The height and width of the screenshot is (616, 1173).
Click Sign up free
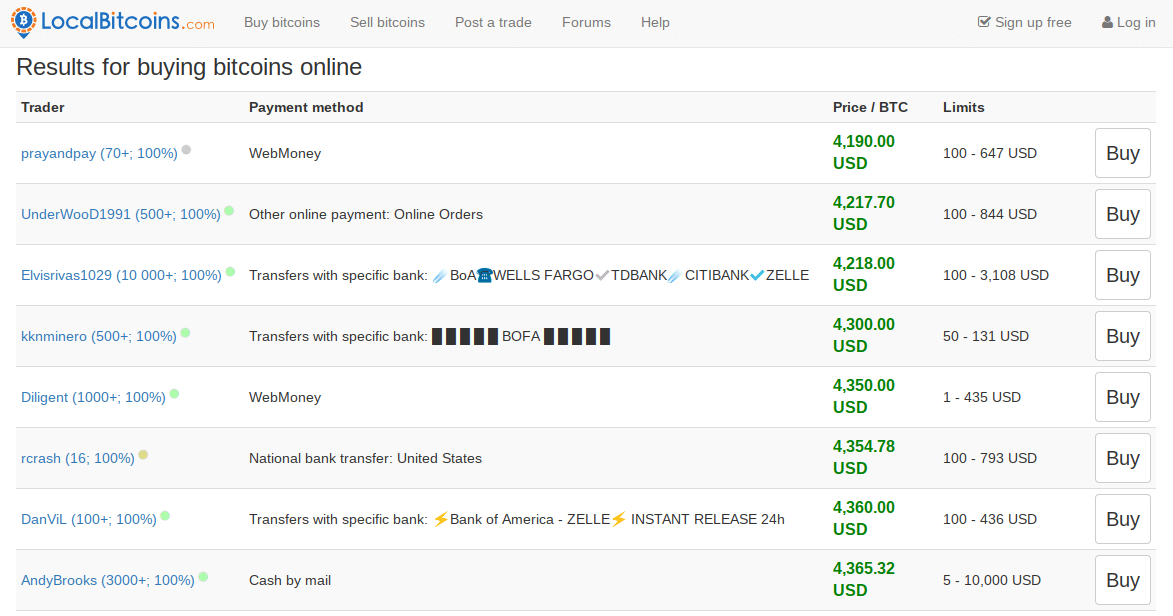tap(1025, 22)
